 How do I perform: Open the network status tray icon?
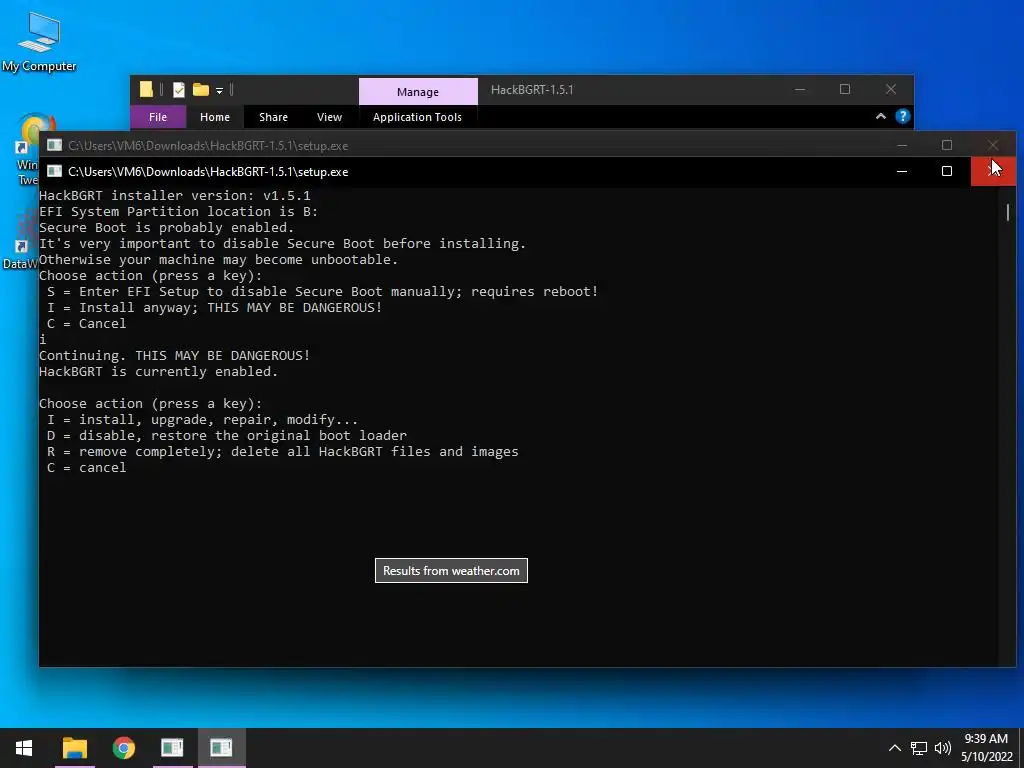point(919,748)
